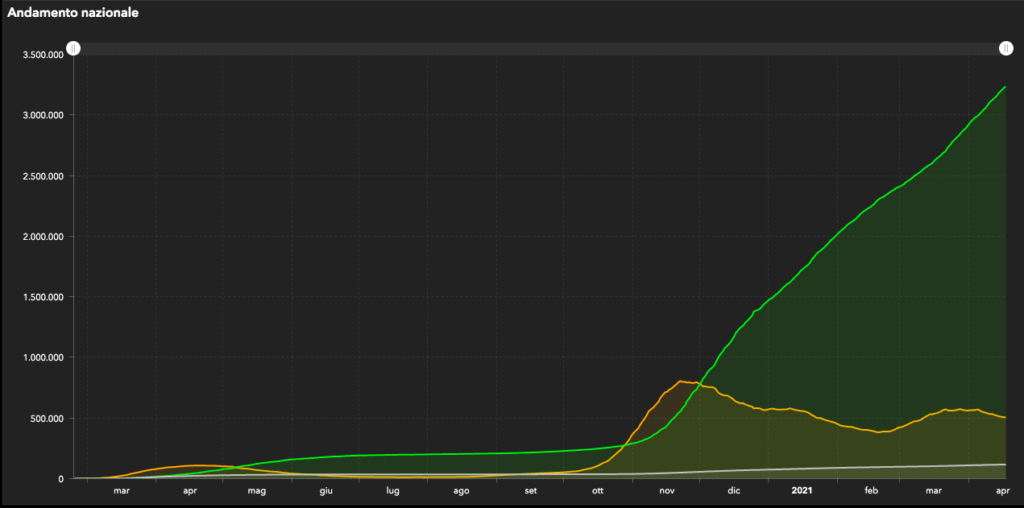Click the 3.500.000 y-axis label
This screenshot has width=1024, height=508.
pyautogui.click(x=43, y=55)
